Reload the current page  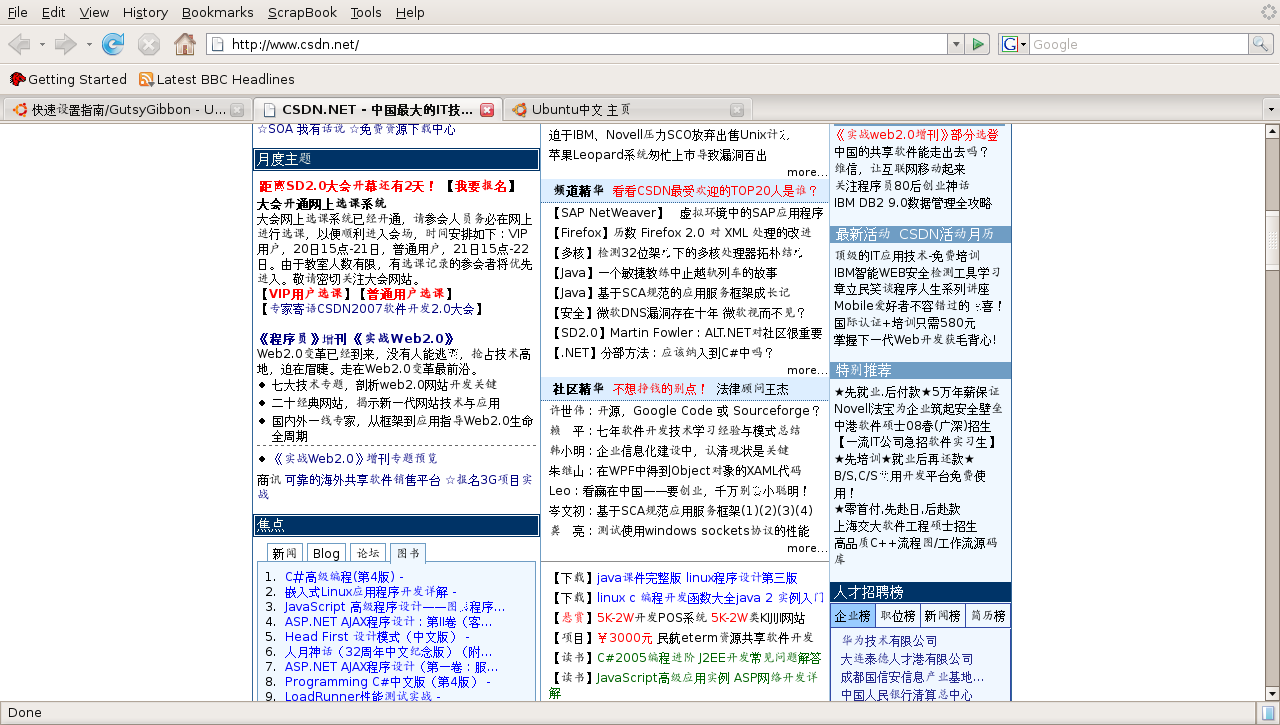tap(113, 44)
